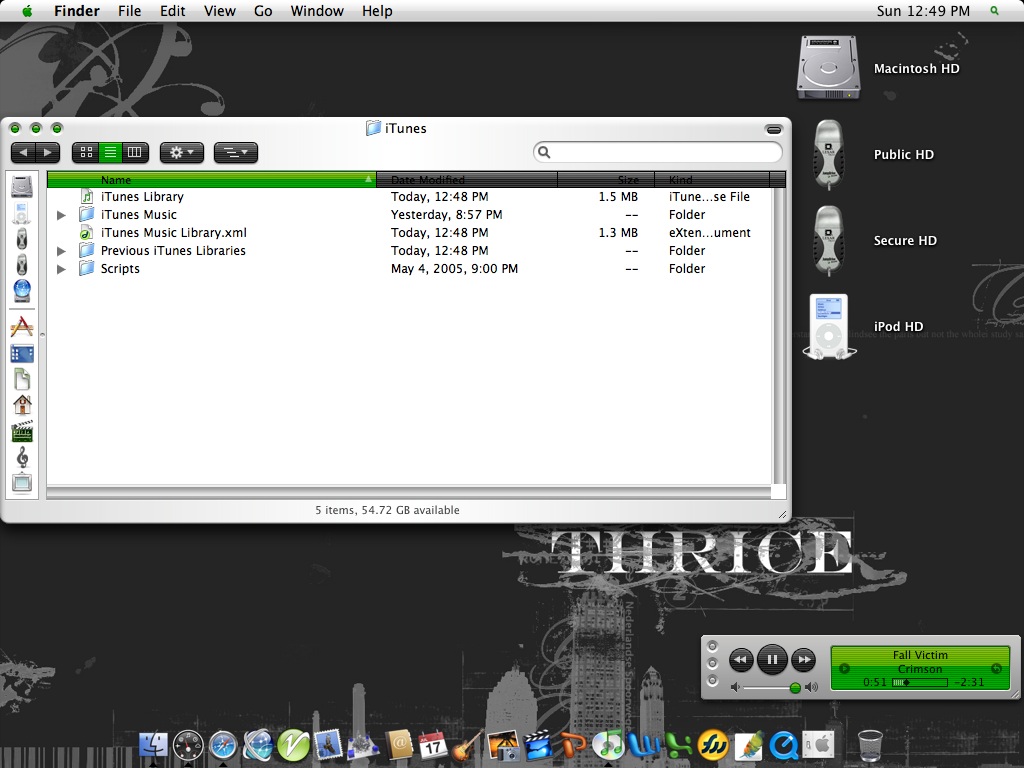Sort by the Kind column header
The image size is (1024, 768).
tap(712, 179)
